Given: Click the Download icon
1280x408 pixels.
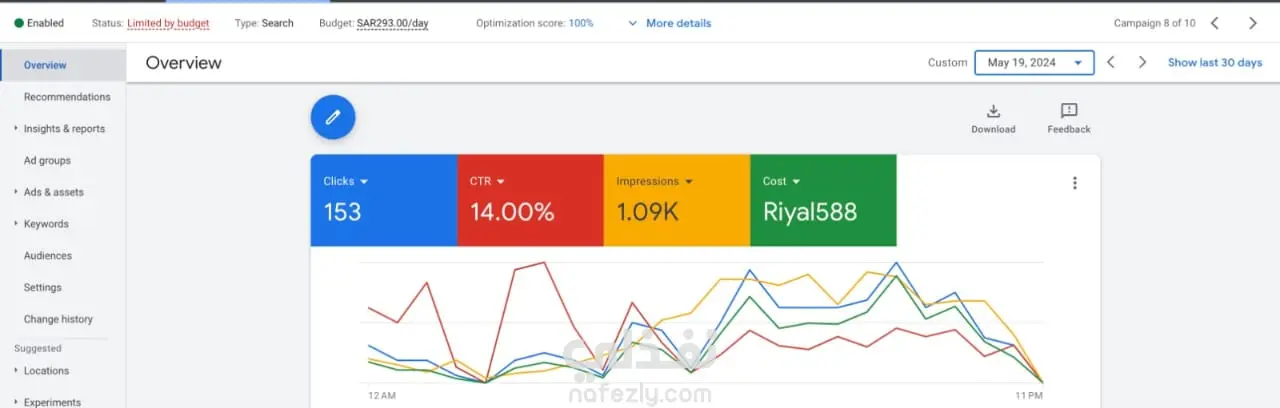Looking at the screenshot, I should click(993, 111).
